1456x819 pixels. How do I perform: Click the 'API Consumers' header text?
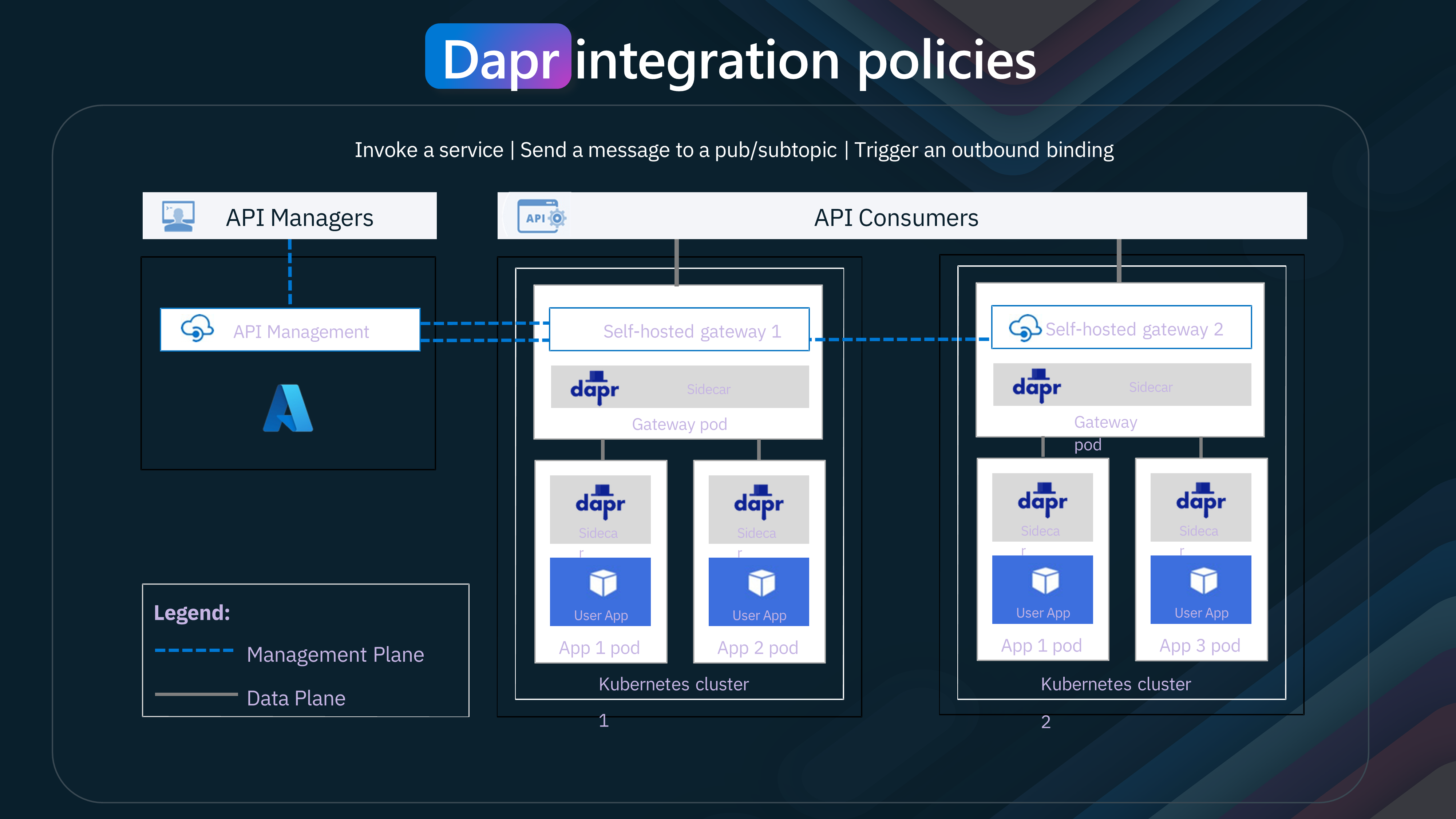[x=896, y=218]
